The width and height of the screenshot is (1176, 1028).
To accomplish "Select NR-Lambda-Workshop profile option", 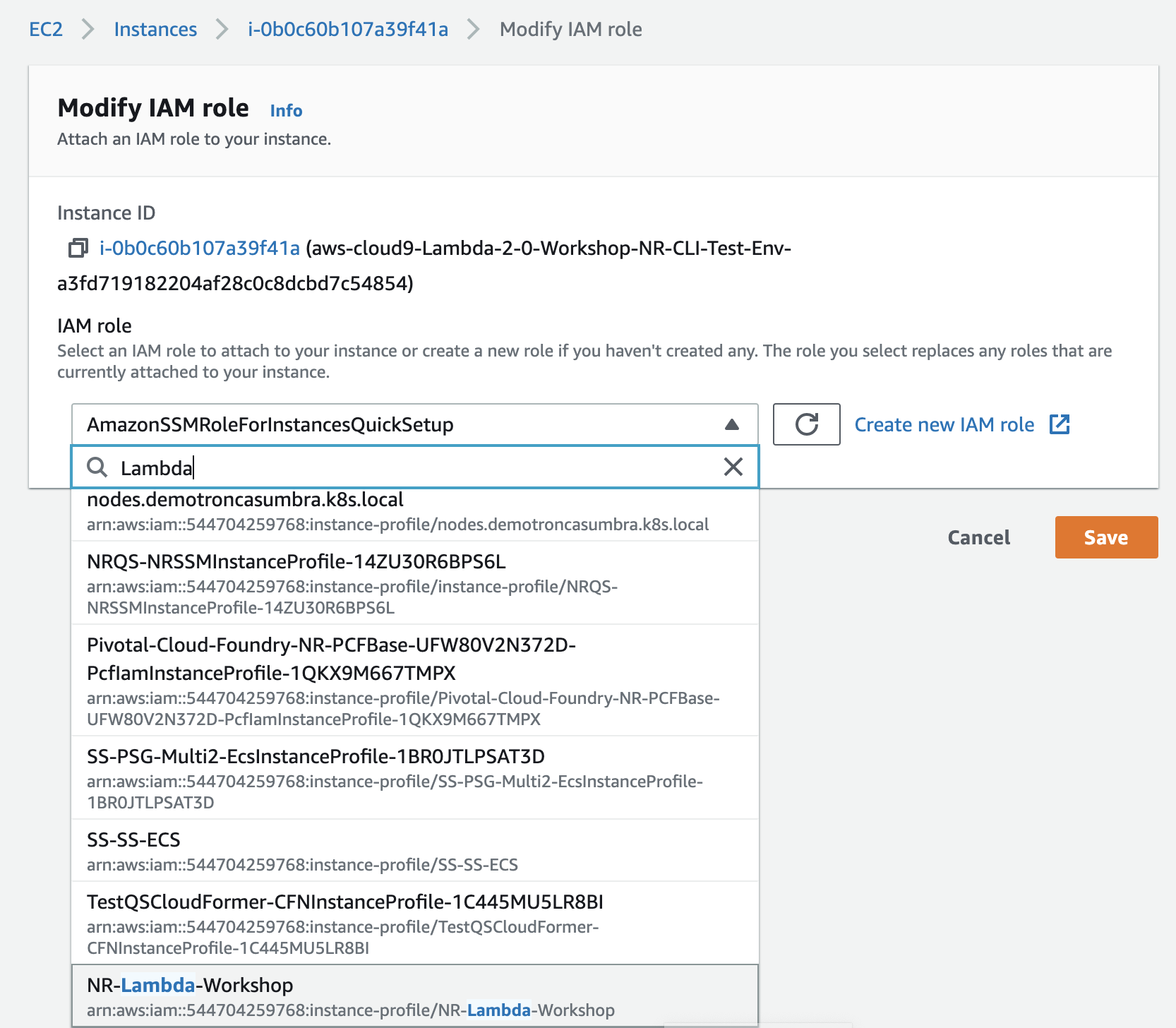I will [x=415, y=996].
